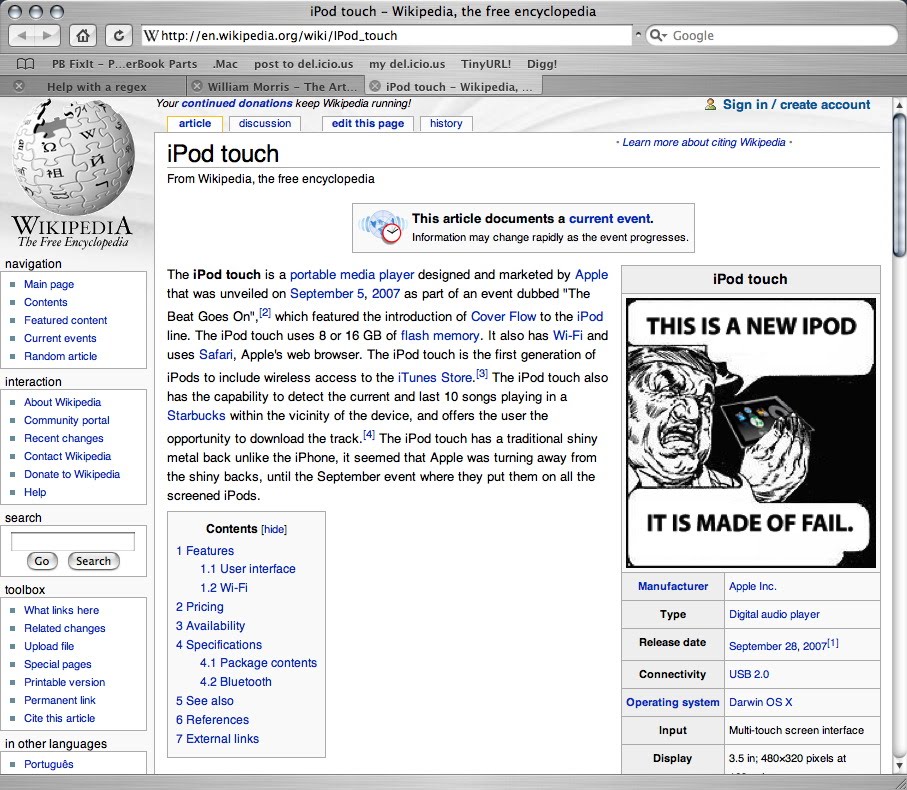907x790 pixels.
Task: Follow the 'Cover Flow' link
Action: [503, 316]
